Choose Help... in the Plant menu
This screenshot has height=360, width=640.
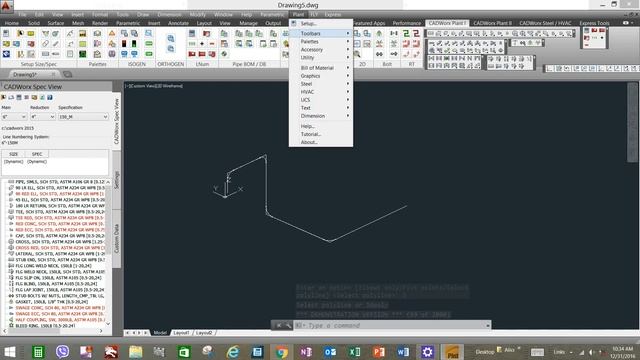[x=321, y=126]
